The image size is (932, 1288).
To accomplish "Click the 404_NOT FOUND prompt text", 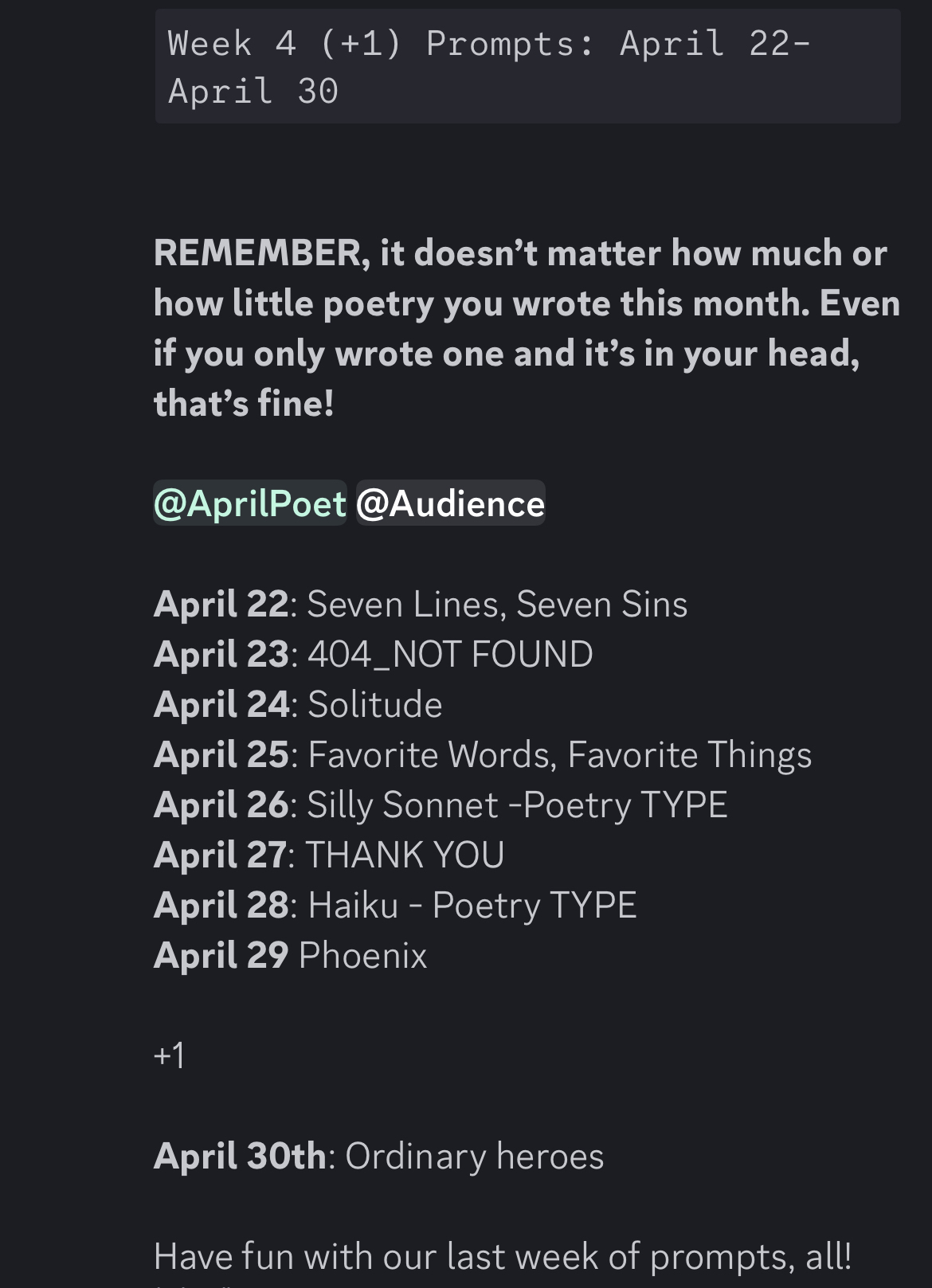I will (x=450, y=654).
